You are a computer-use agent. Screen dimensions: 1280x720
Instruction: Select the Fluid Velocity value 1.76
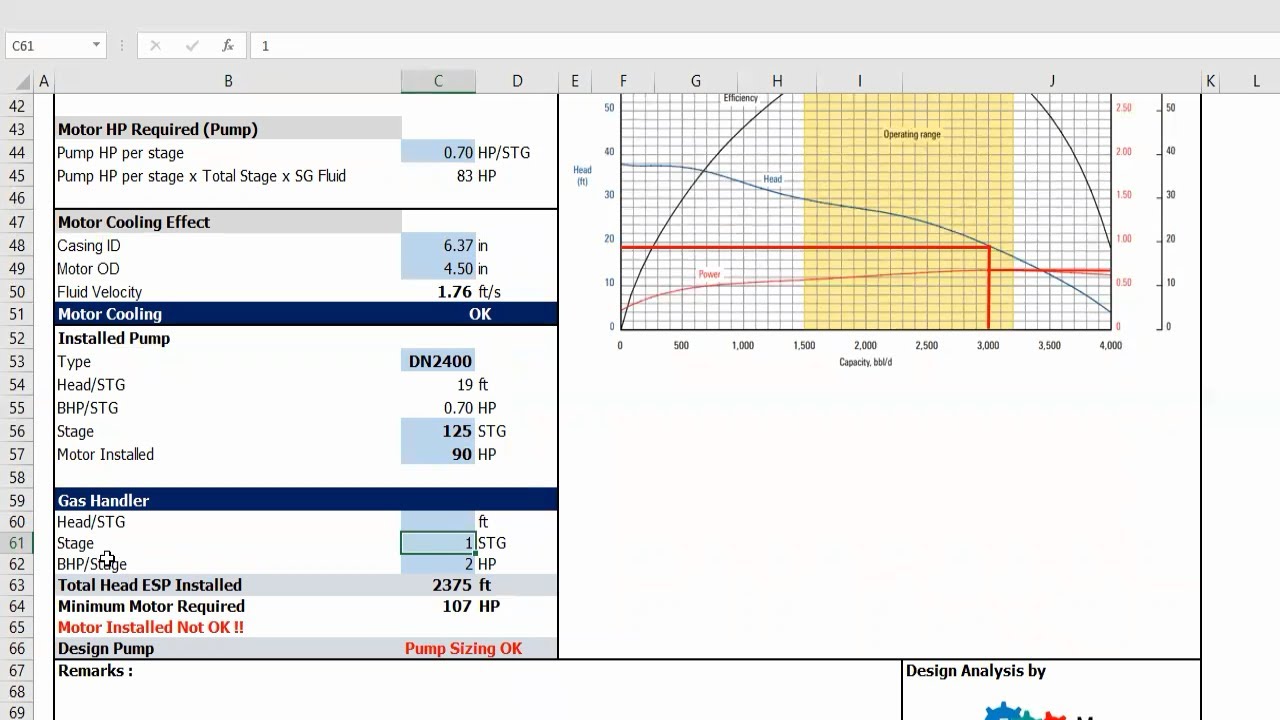[438, 292]
